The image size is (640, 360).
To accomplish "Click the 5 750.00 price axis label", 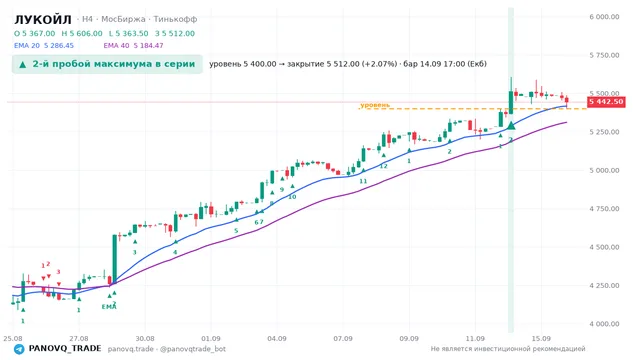I will point(604,55).
